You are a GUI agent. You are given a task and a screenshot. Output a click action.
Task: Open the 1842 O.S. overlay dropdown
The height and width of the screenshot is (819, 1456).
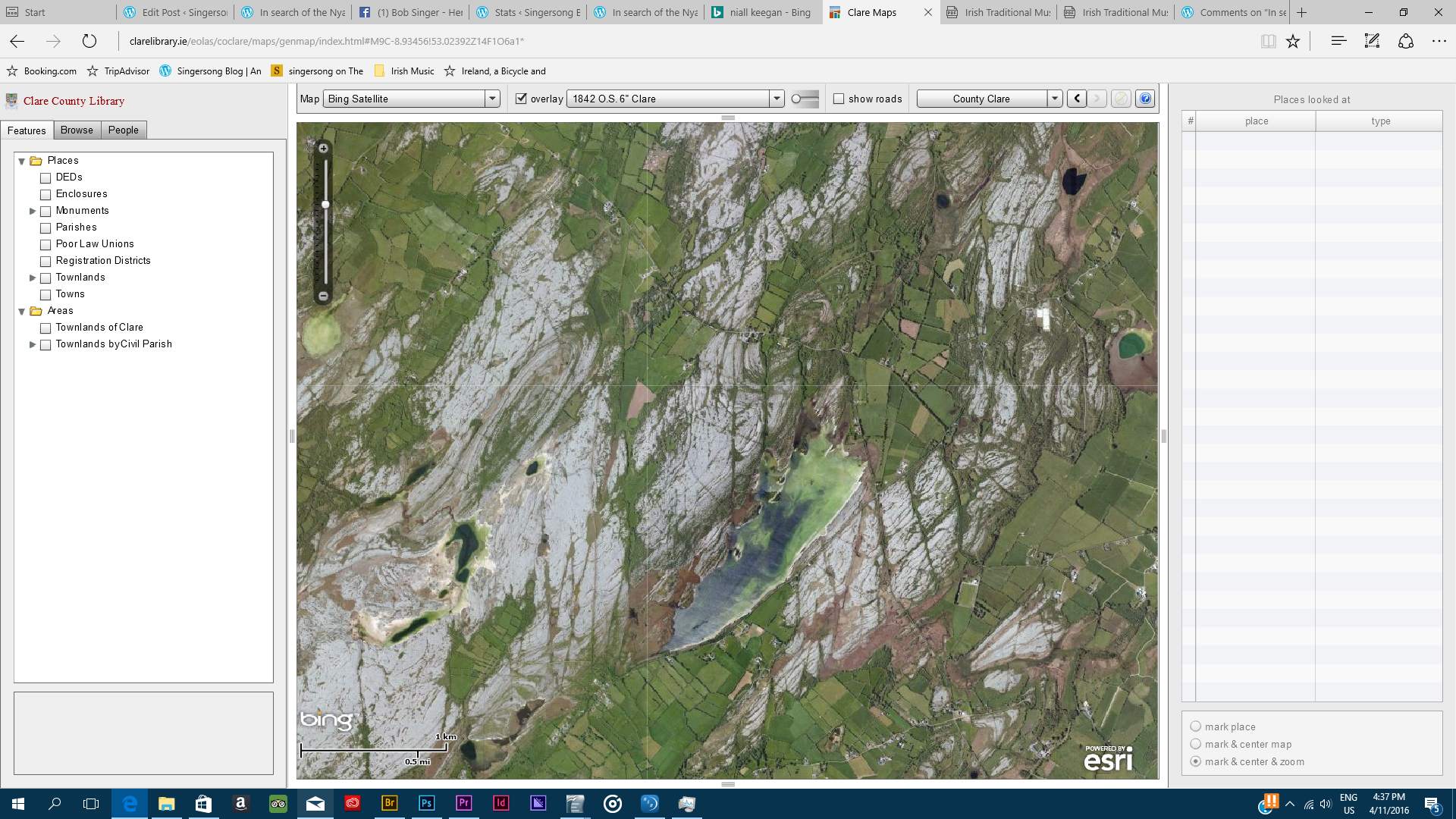[x=776, y=99]
